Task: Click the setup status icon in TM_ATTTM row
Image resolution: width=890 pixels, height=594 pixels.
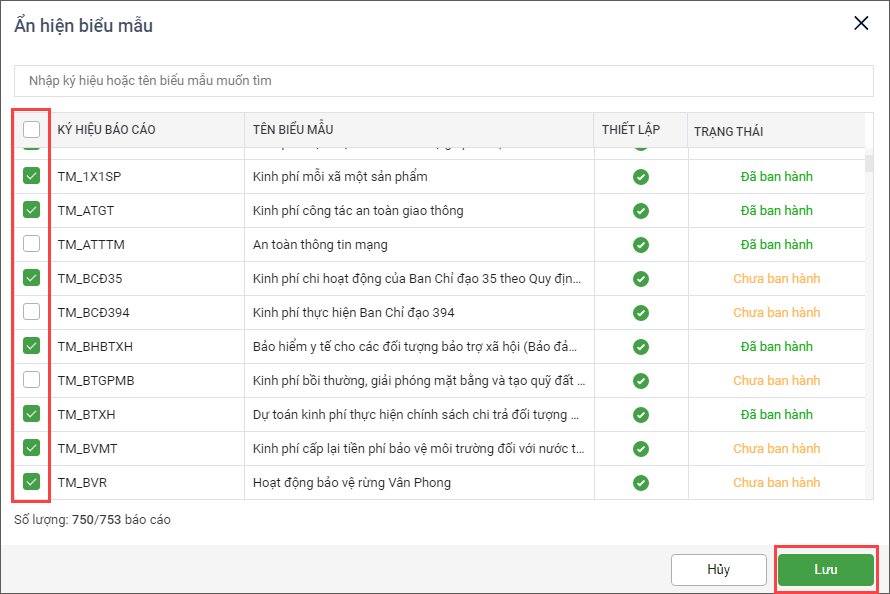Action: tap(641, 245)
